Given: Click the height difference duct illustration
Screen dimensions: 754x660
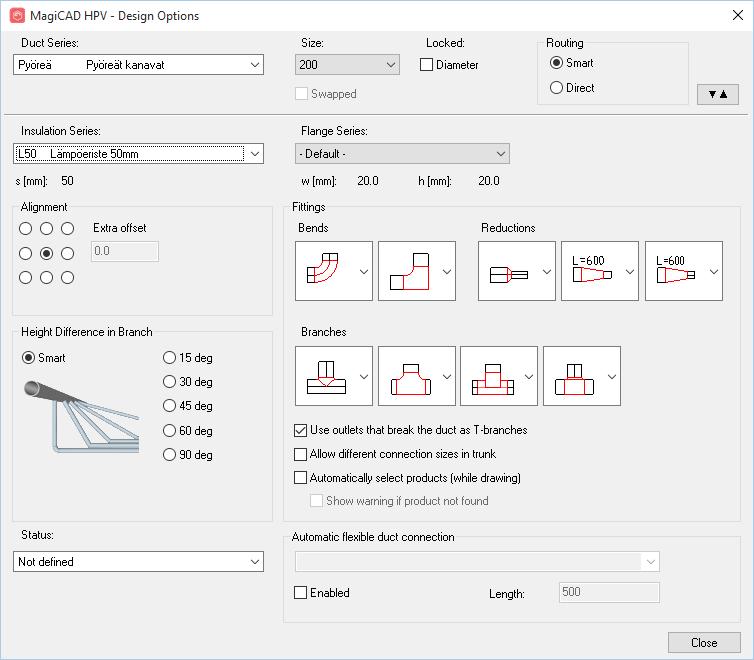Looking at the screenshot, I should [81, 416].
